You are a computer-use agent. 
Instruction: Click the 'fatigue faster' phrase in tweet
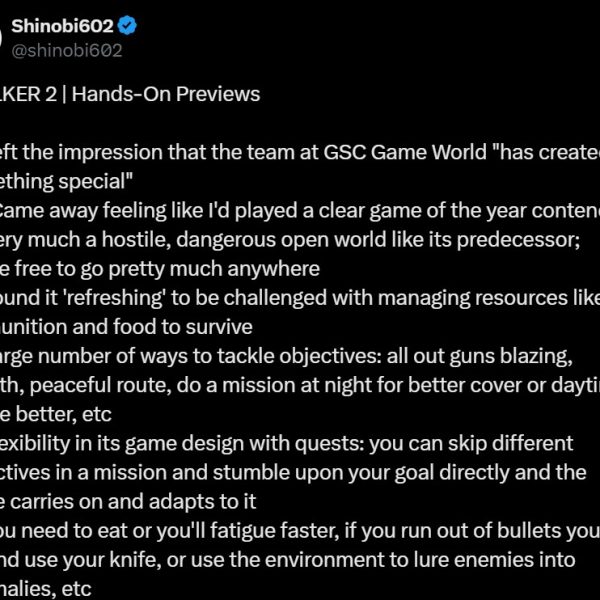pos(274,531)
